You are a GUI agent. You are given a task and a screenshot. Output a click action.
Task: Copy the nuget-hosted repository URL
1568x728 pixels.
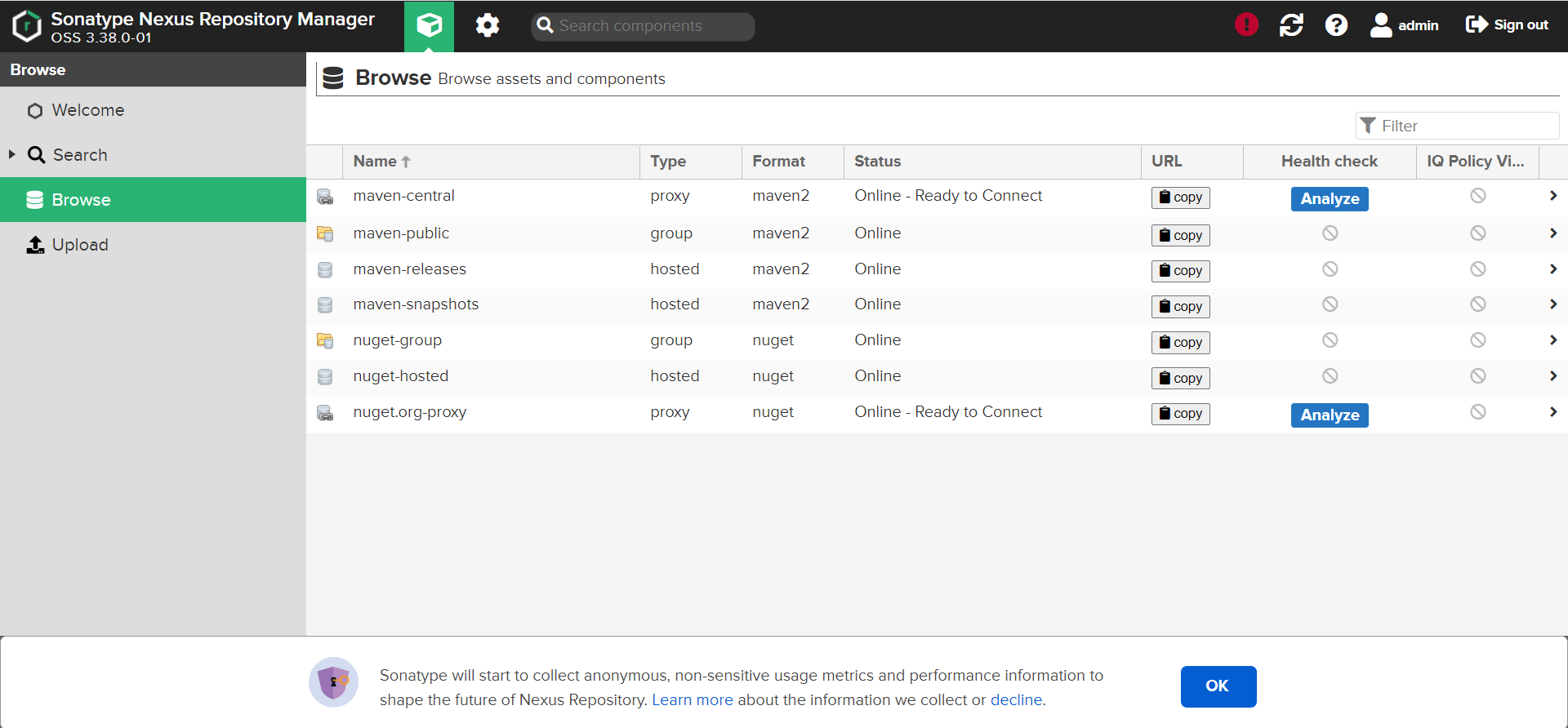coord(1180,378)
